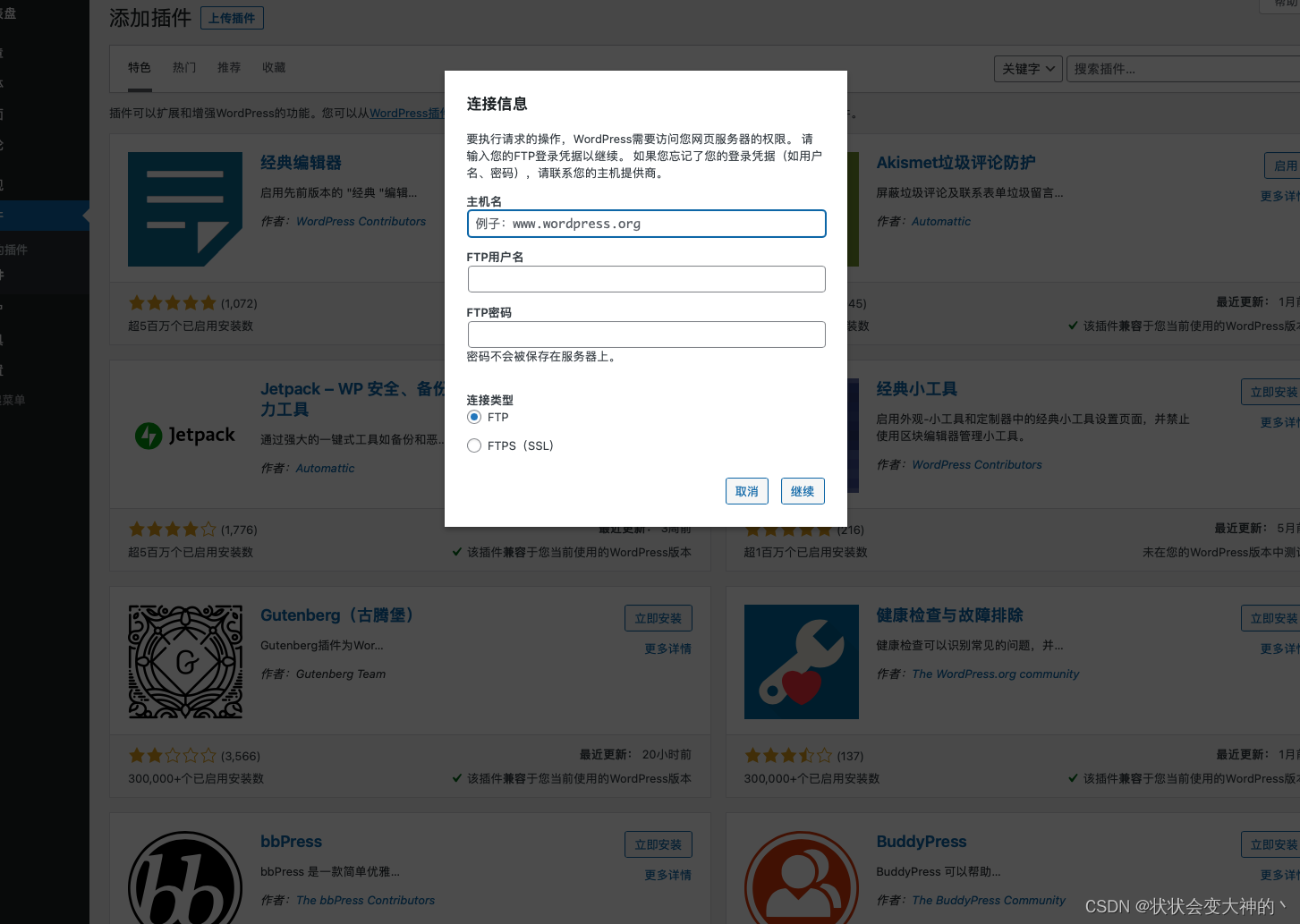Click the 上传插件 button
The image size is (1300, 924).
[x=232, y=18]
